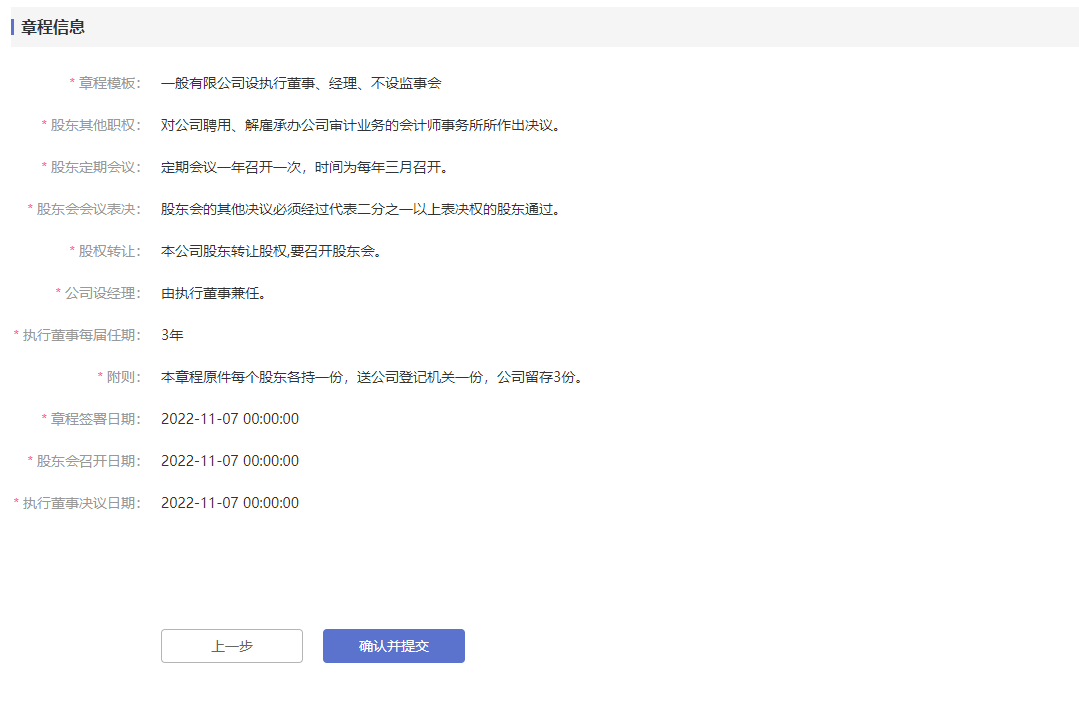Image resolution: width=1079 pixels, height=704 pixels.
Task: Click the 股东会召开日期 date value
Action: (x=230, y=461)
